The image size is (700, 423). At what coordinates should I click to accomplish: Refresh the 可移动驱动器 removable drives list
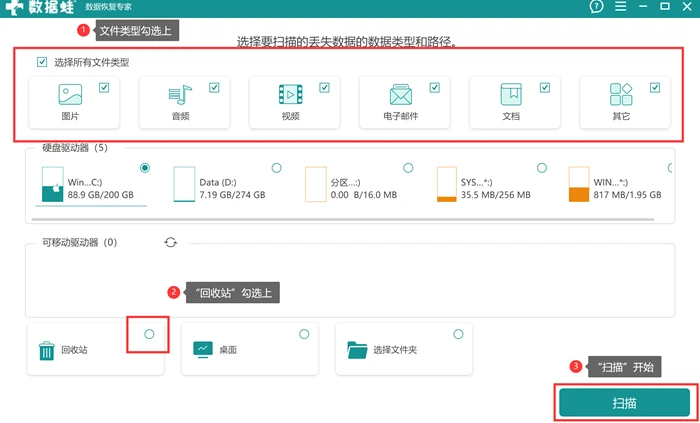pos(171,243)
